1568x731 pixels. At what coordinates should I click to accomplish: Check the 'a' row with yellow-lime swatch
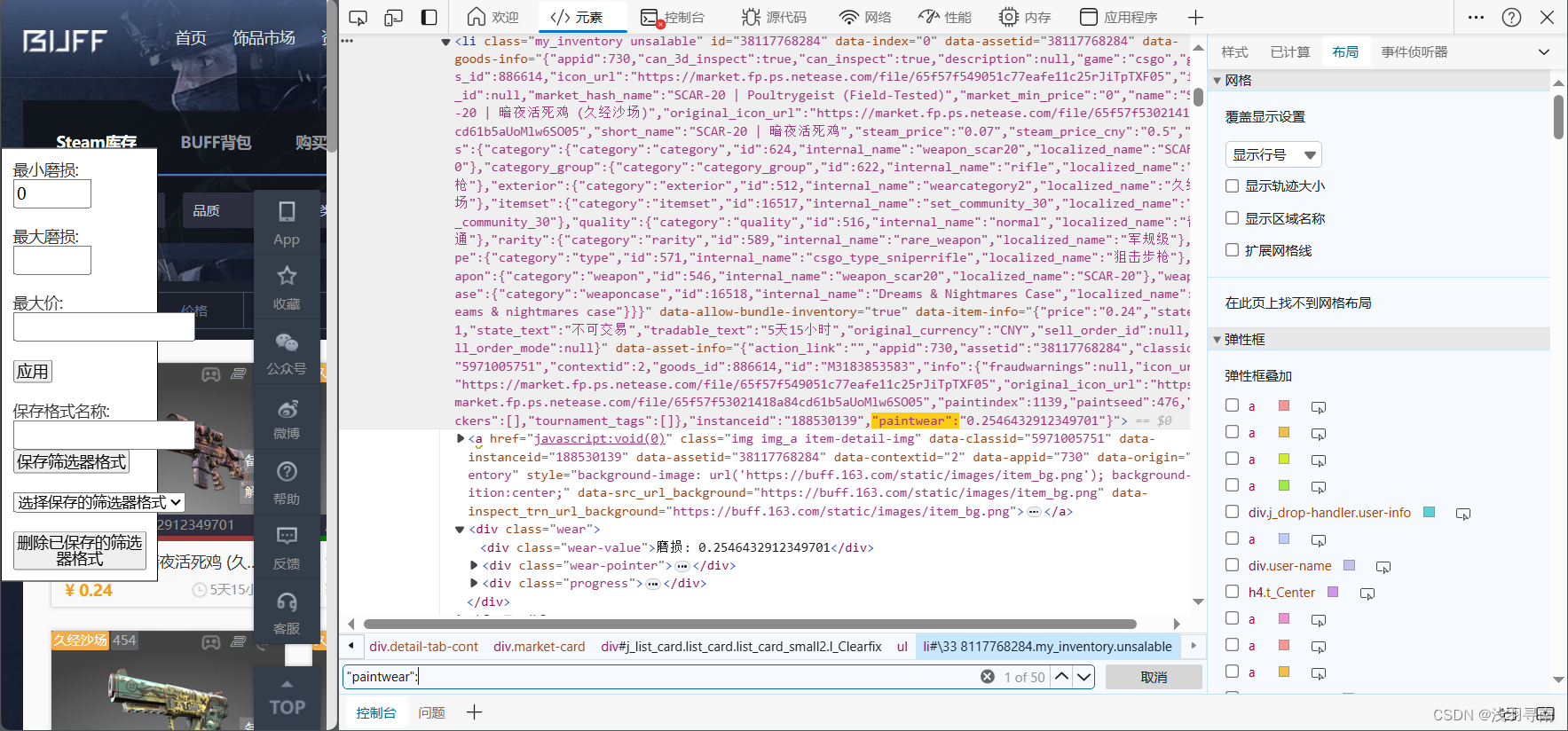pos(1232,458)
